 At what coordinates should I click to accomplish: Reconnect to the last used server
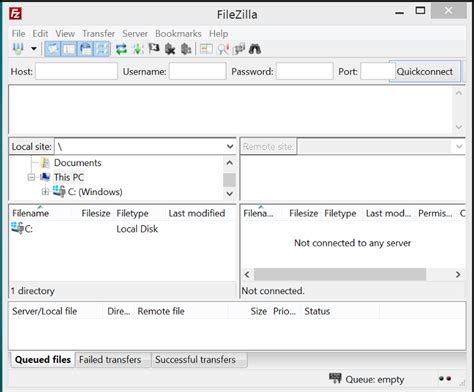point(186,49)
